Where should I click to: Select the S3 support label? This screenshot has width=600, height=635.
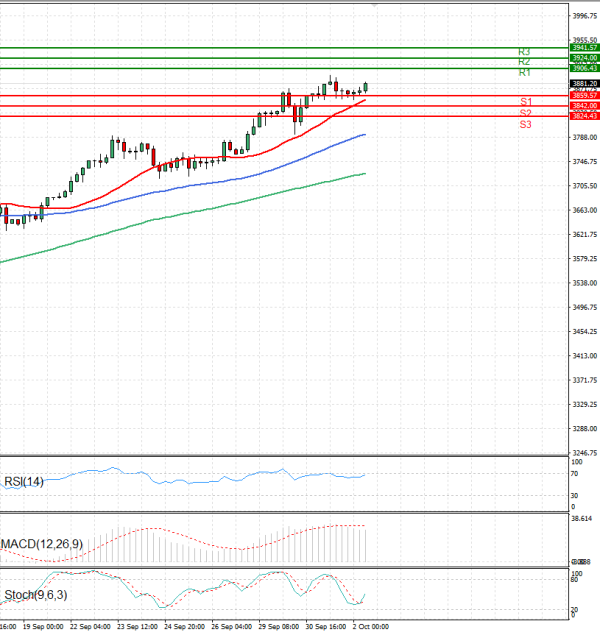pos(525,124)
